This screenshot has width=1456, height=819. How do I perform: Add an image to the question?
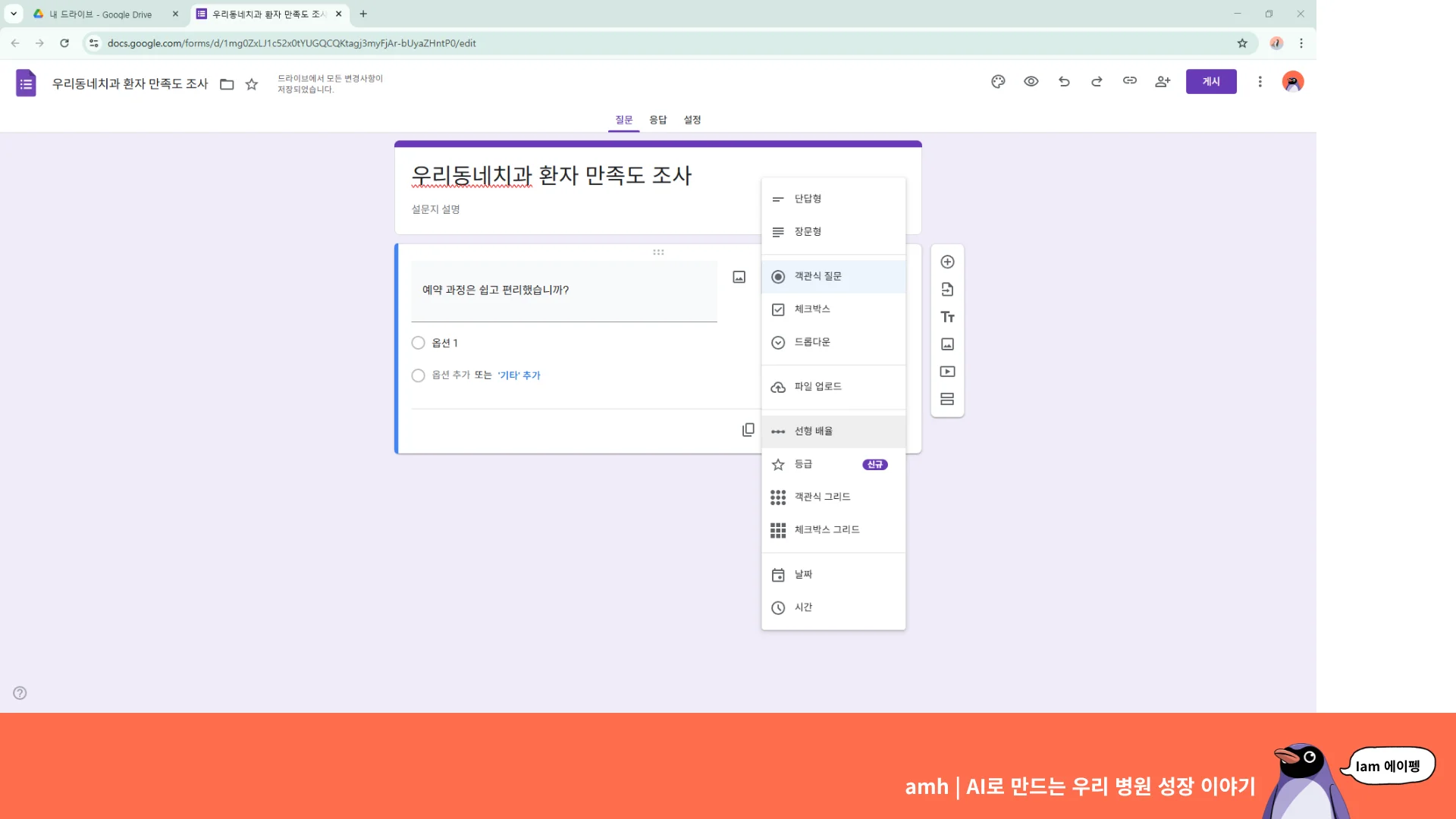click(x=739, y=277)
